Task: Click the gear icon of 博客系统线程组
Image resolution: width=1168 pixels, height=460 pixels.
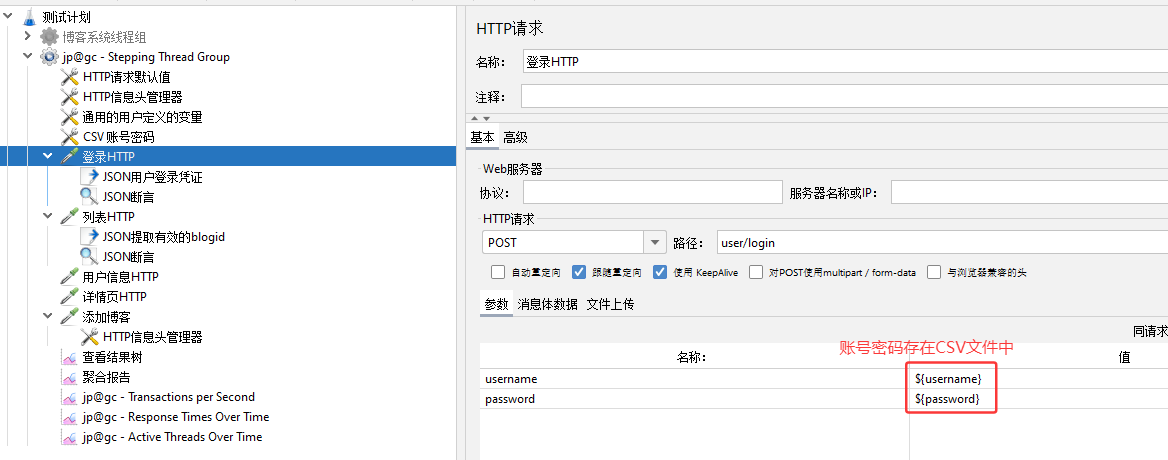Action: click(x=49, y=36)
